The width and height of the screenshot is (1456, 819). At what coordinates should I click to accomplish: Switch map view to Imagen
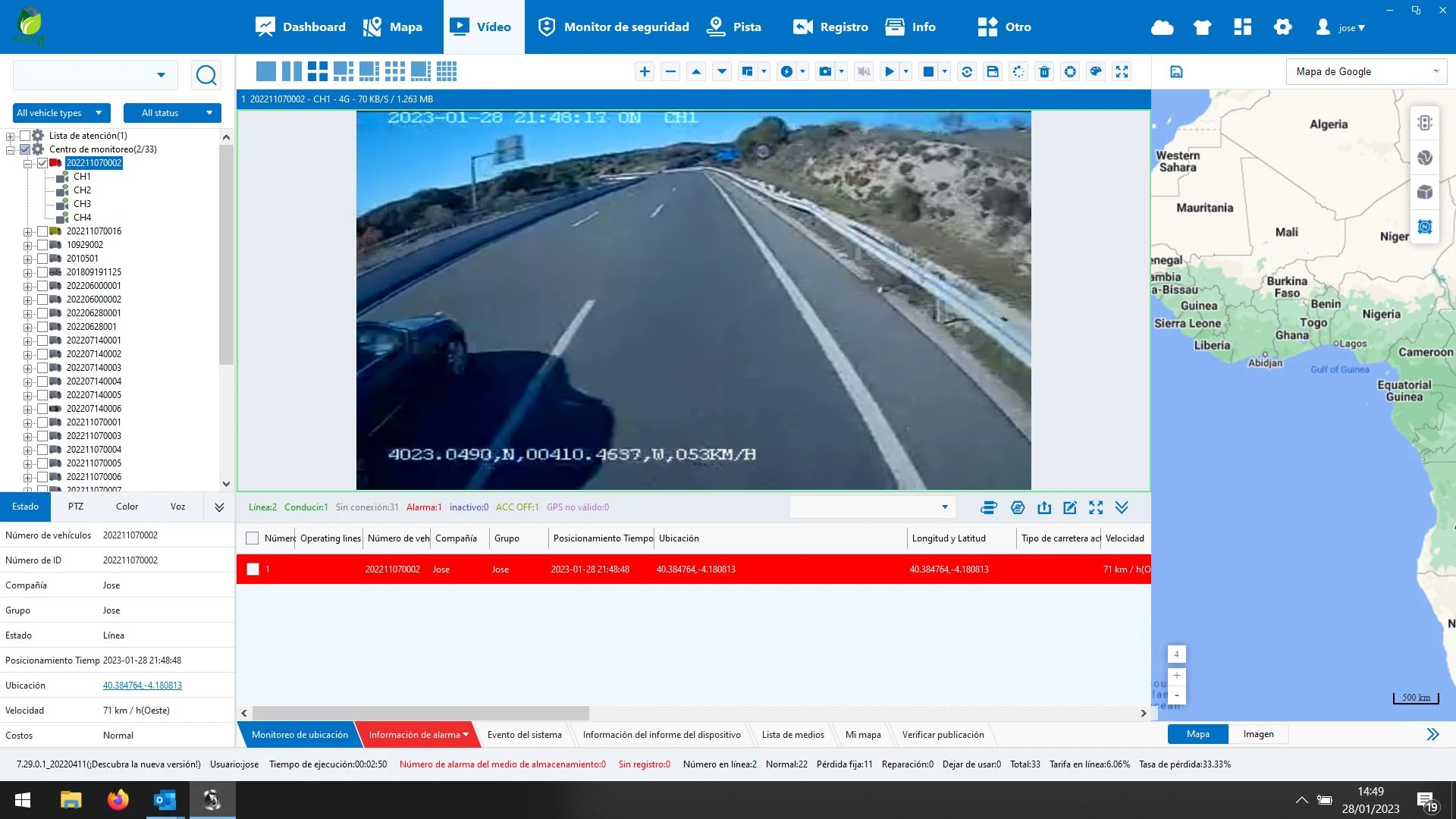pyautogui.click(x=1258, y=734)
